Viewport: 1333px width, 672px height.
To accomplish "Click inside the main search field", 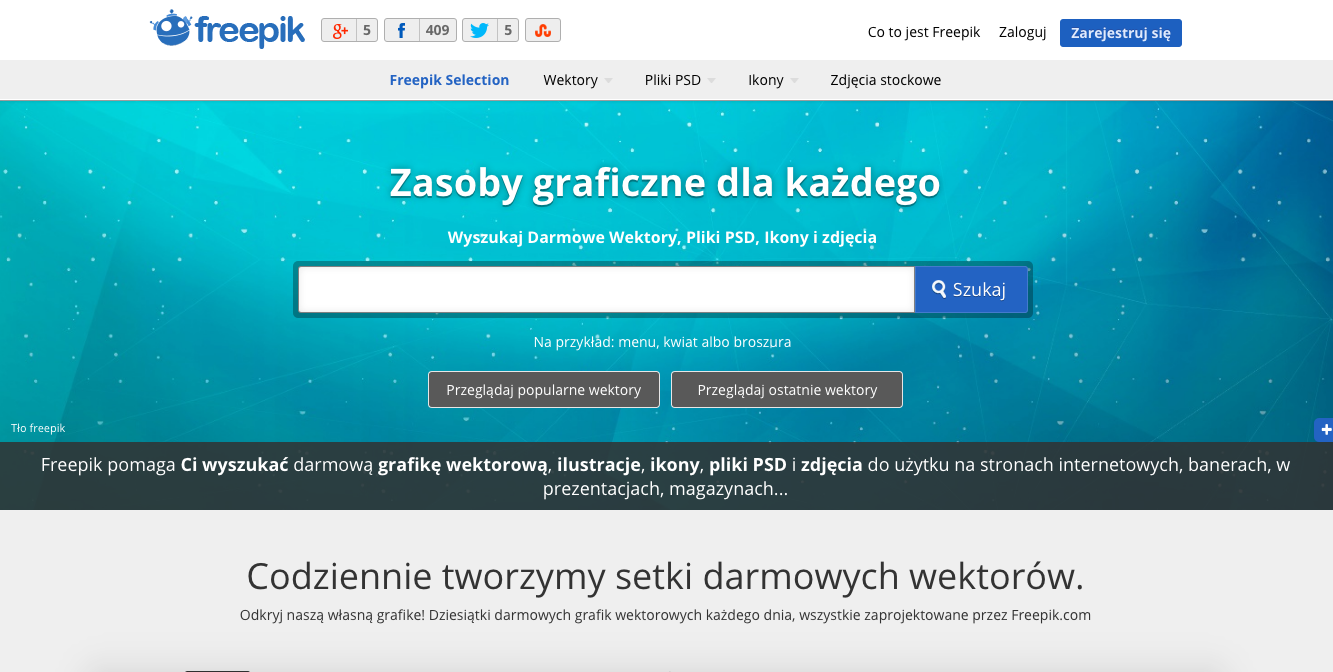I will [x=605, y=289].
